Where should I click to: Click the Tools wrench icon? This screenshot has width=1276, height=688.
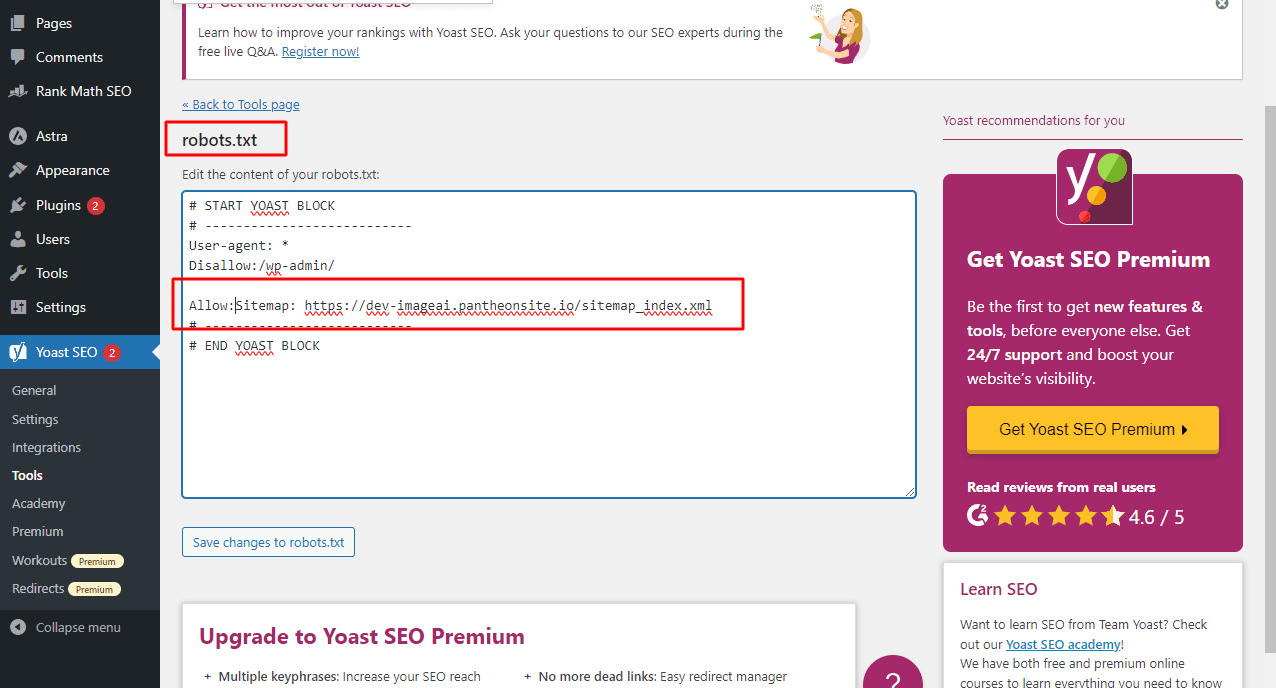(x=18, y=273)
